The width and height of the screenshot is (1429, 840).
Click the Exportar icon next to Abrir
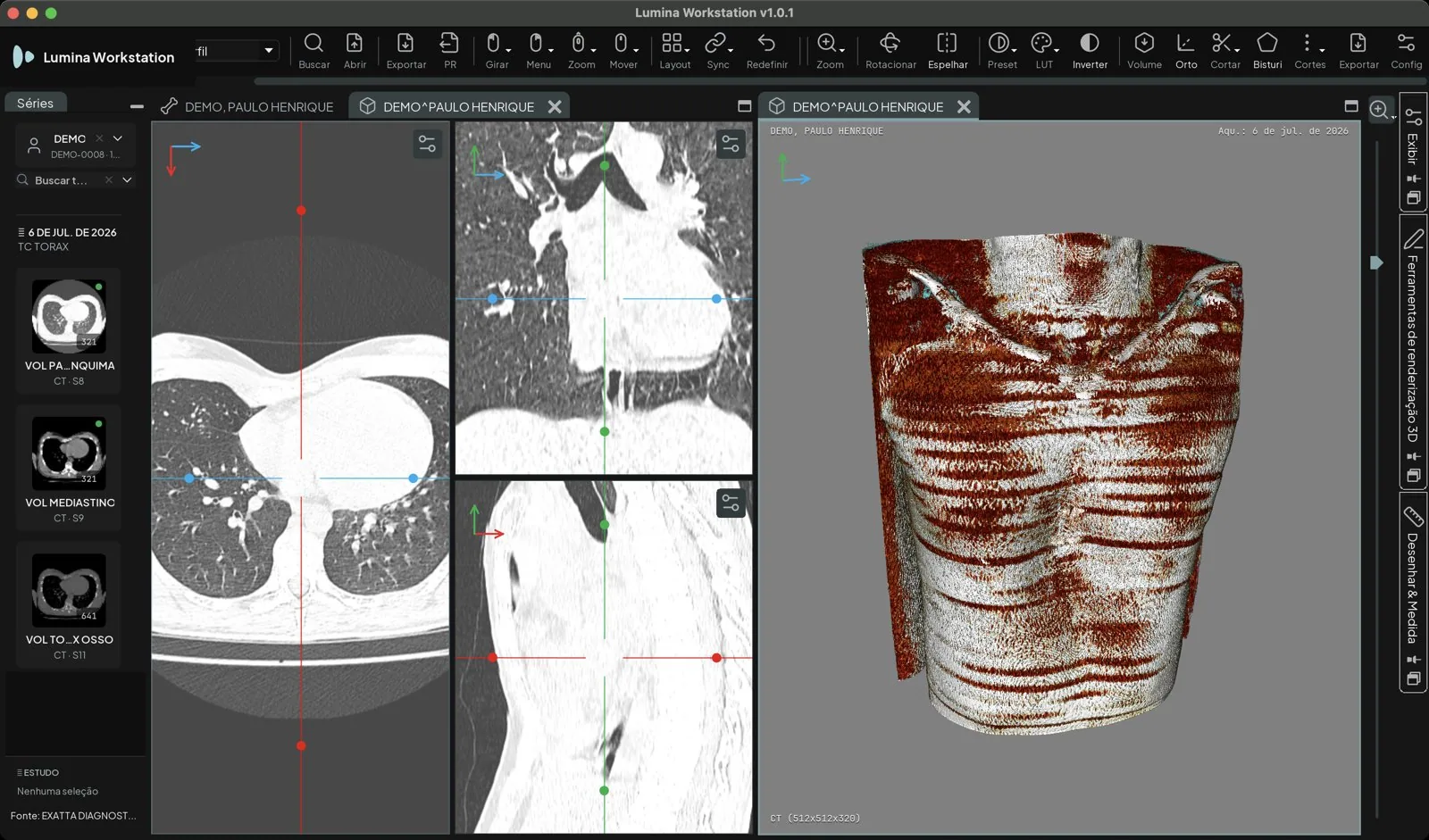click(x=405, y=51)
